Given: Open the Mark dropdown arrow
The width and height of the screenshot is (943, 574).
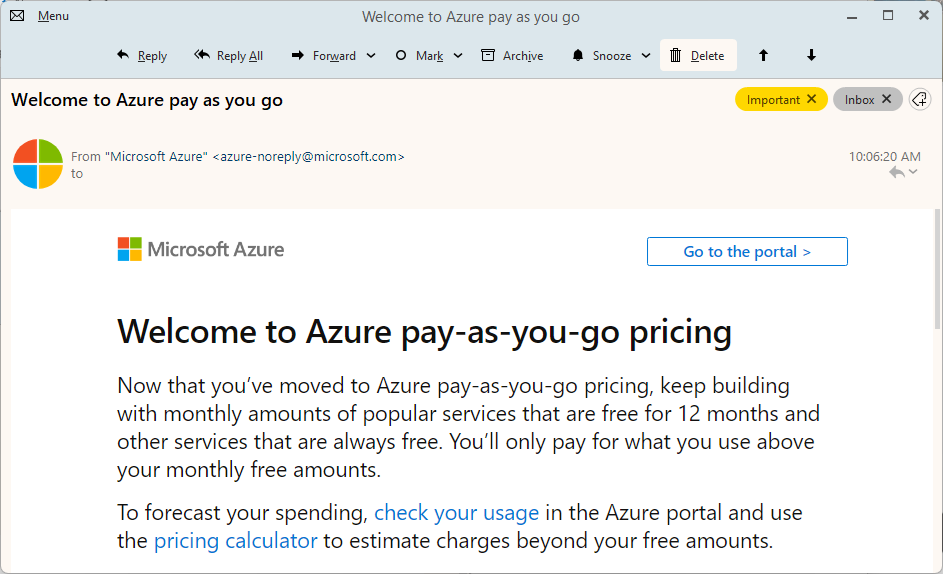Looking at the screenshot, I should [x=458, y=56].
